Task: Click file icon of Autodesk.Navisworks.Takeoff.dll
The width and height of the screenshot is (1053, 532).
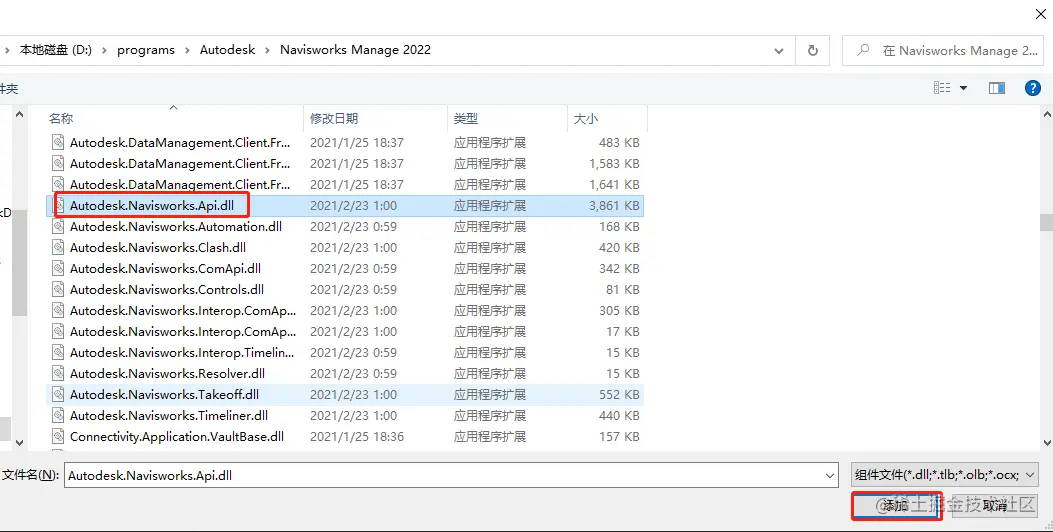Action: [59, 394]
